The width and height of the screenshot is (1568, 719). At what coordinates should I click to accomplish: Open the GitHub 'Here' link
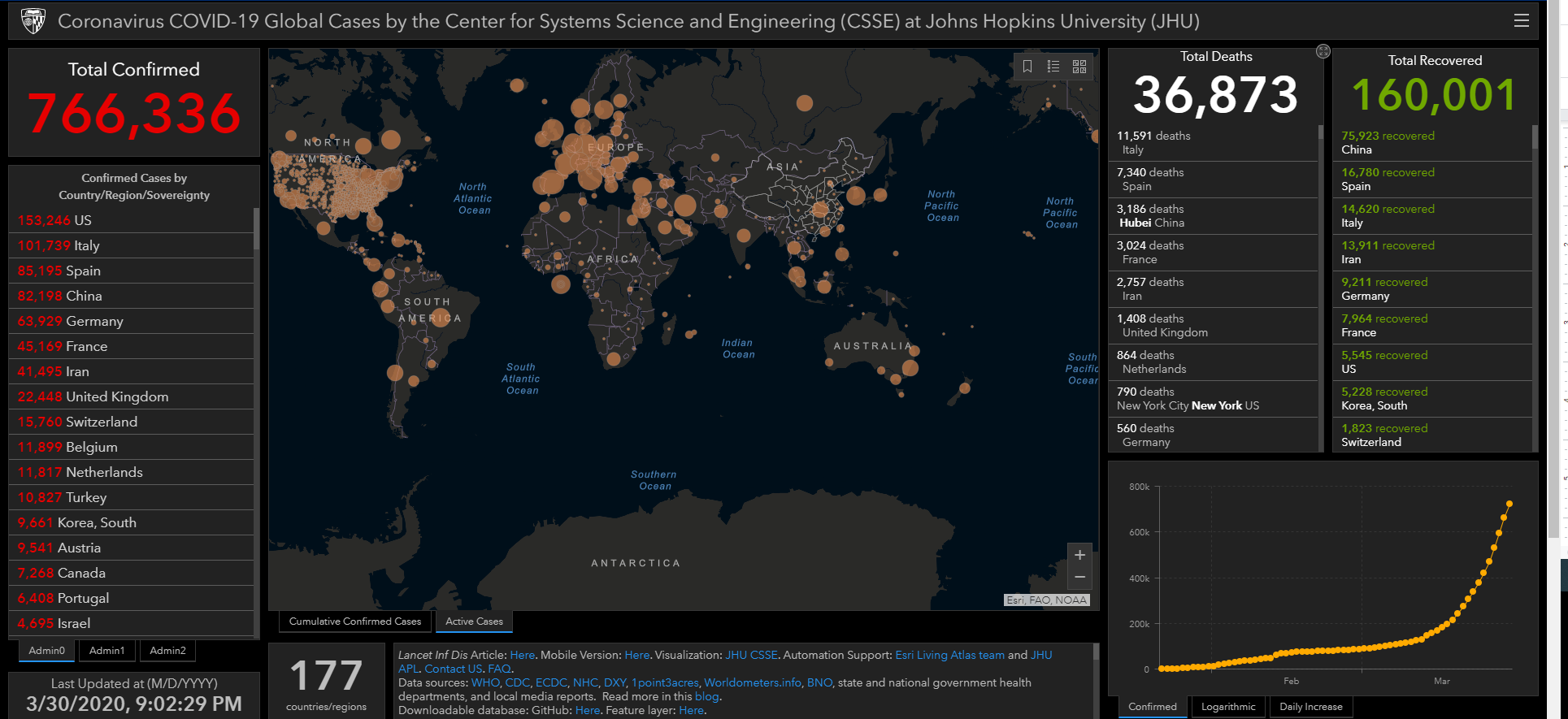[x=588, y=710]
